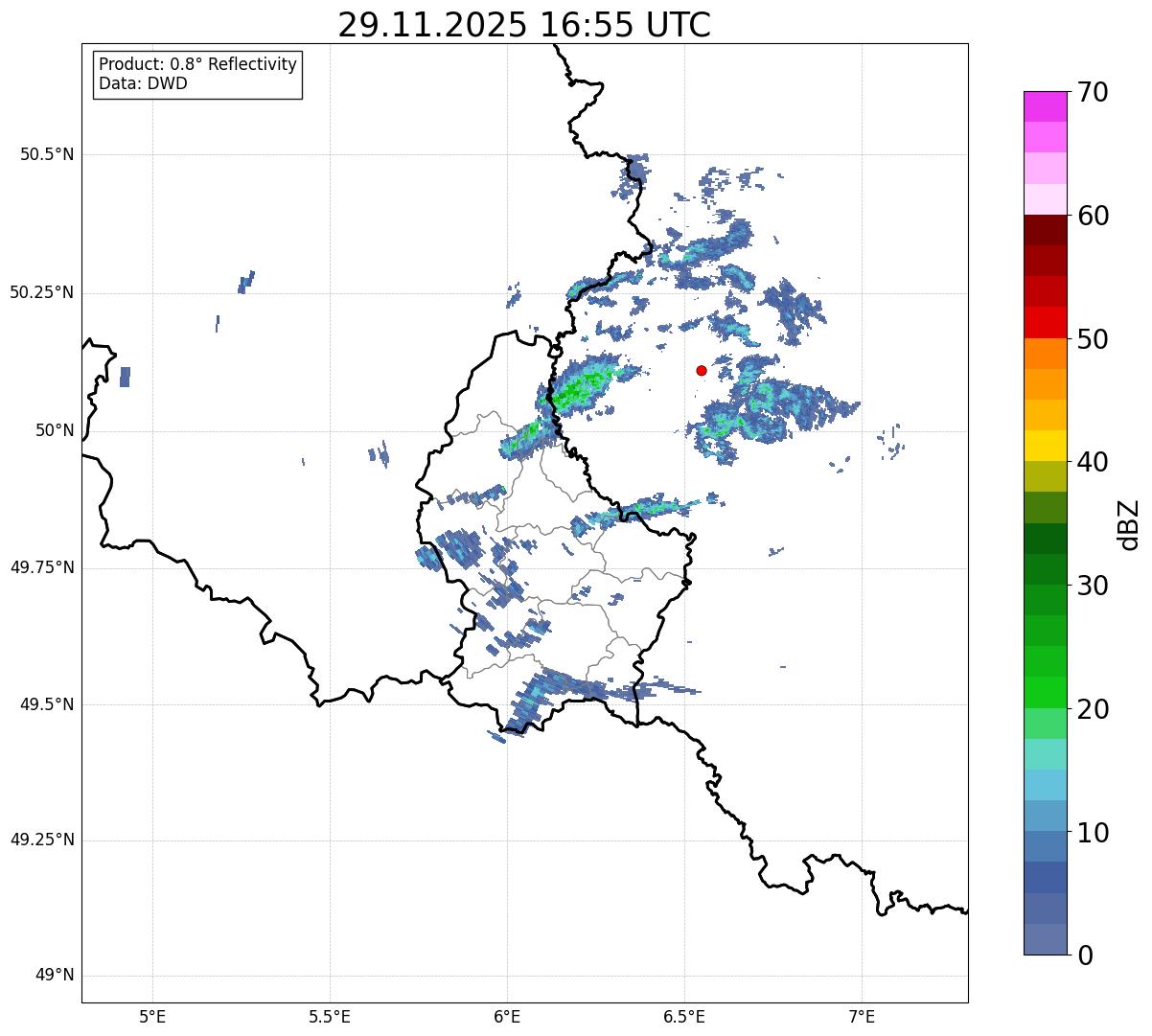1152x1036 pixels.
Task: Click the yellow swatch just above 40
Action: coord(1045,446)
